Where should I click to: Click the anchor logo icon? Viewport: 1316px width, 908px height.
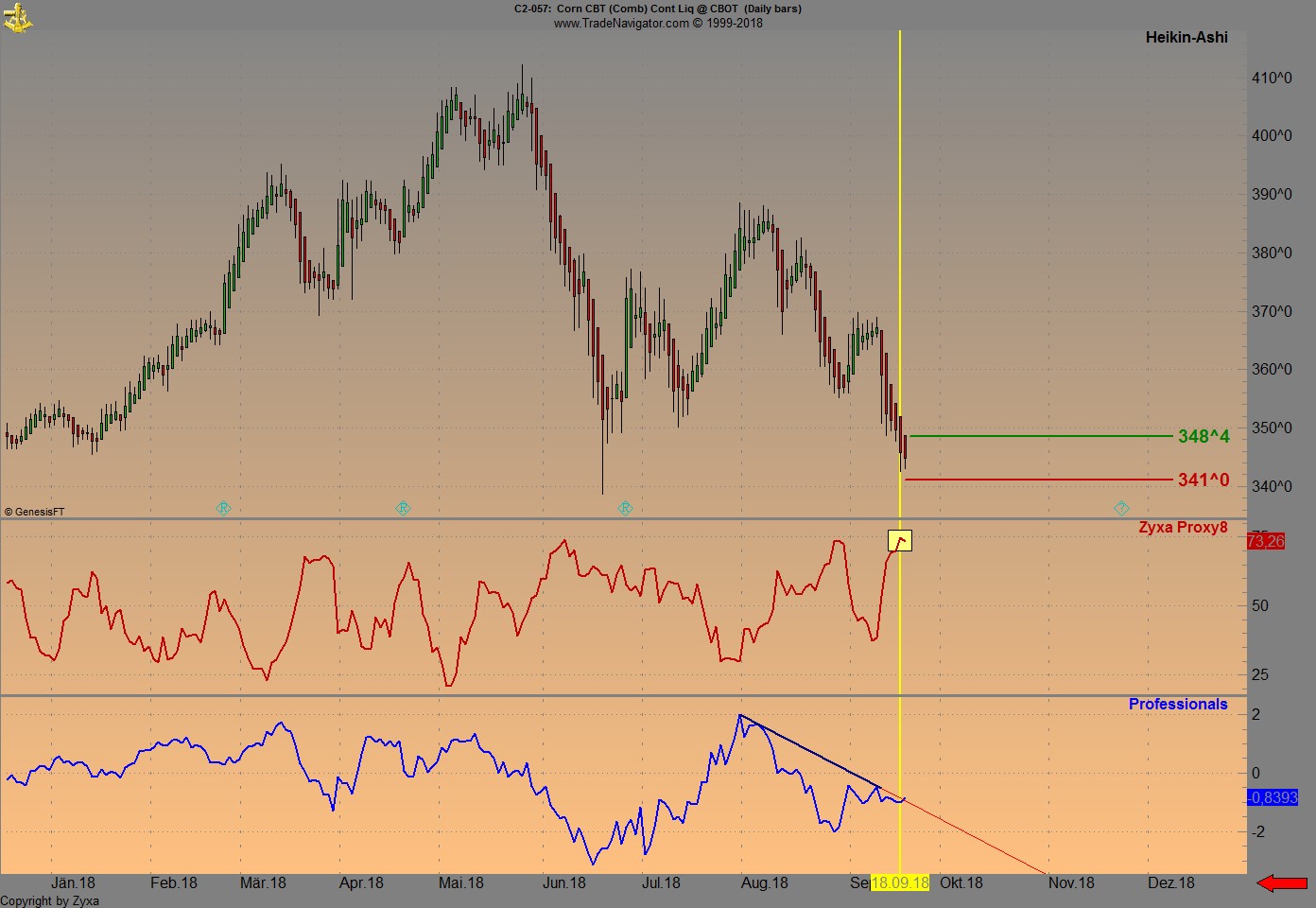[x=18, y=17]
